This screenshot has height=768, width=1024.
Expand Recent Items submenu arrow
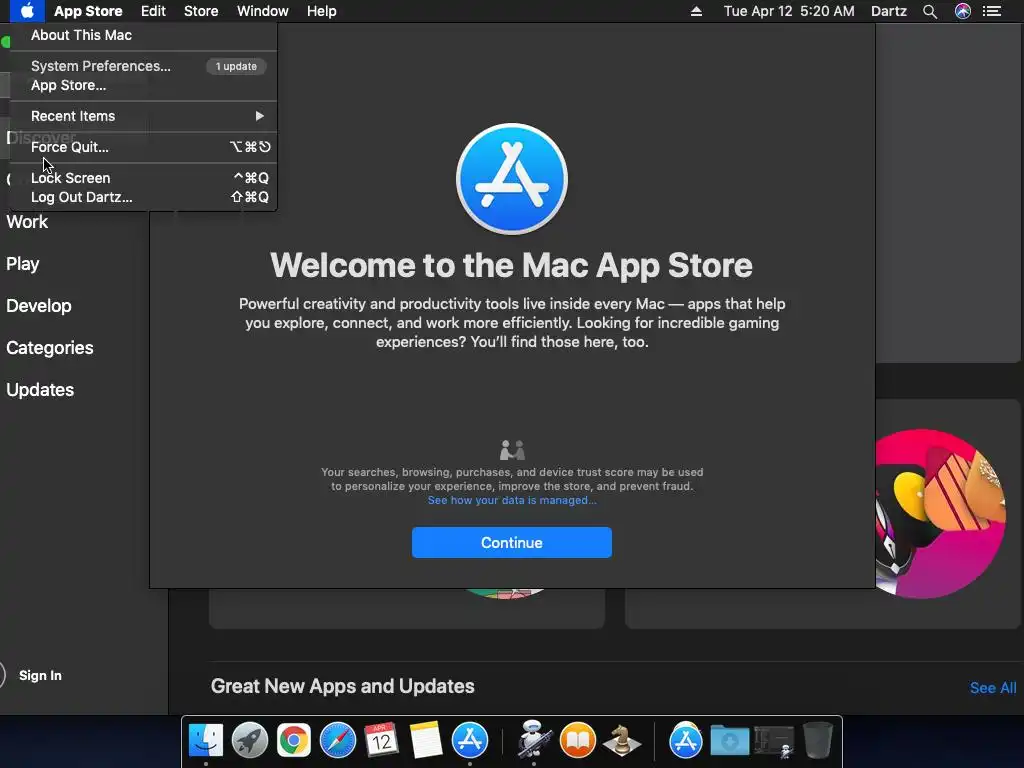pyautogui.click(x=260, y=116)
